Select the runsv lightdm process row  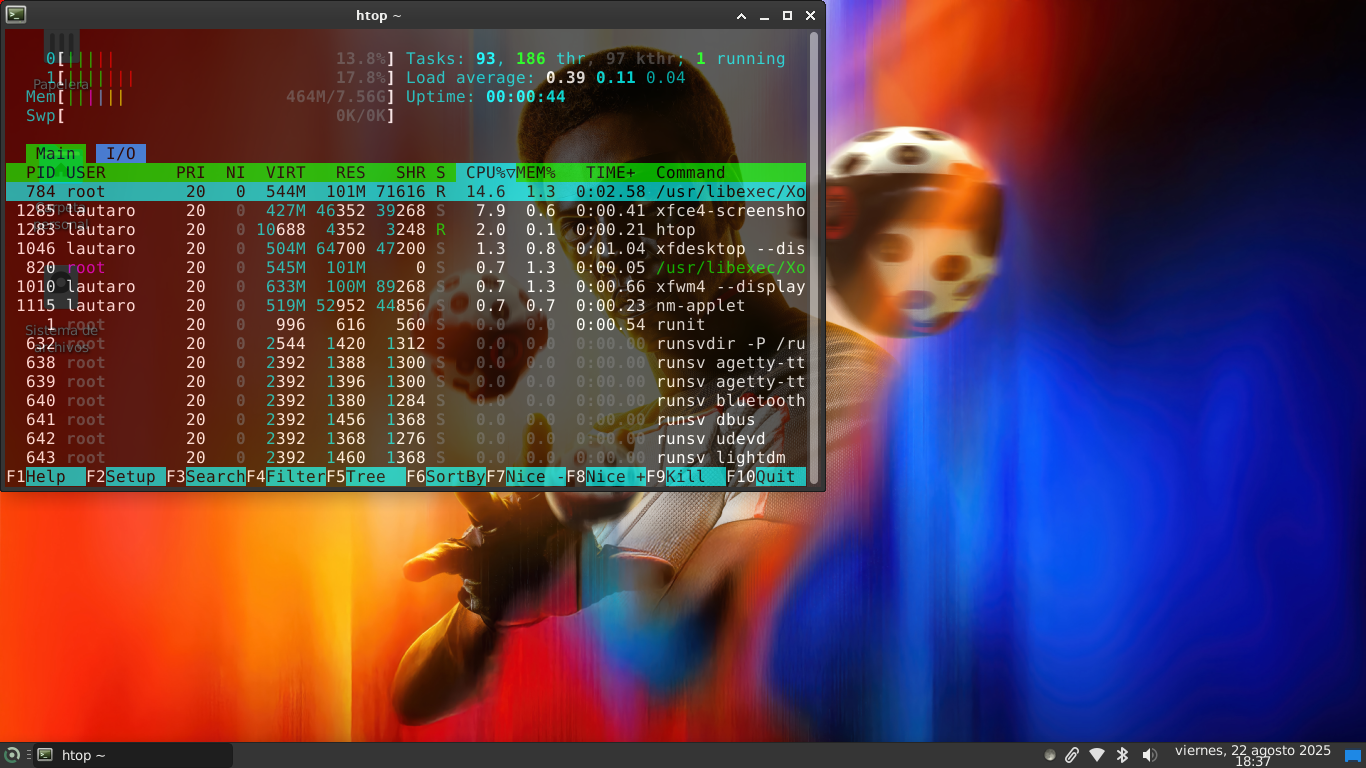click(x=406, y=458)
